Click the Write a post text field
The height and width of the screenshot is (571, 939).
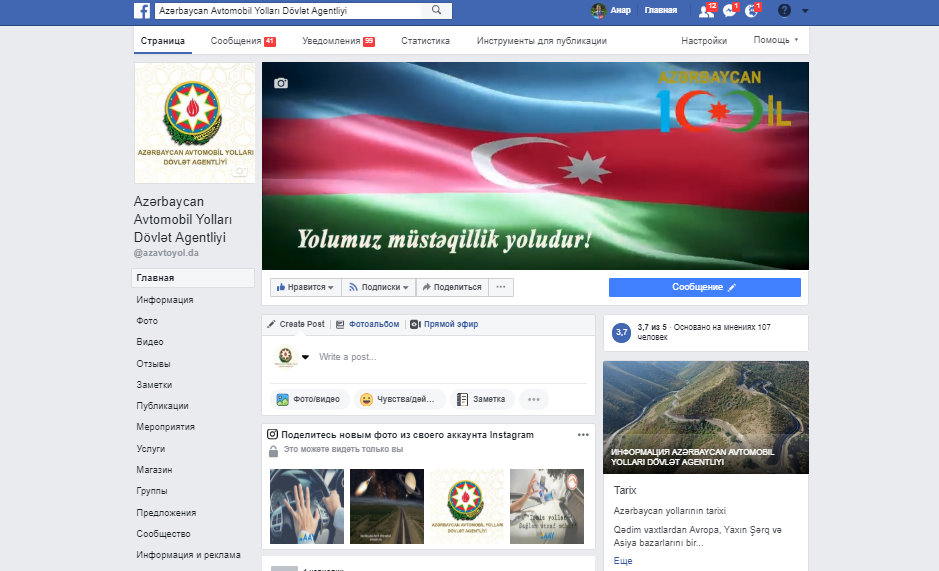[450, 357]
